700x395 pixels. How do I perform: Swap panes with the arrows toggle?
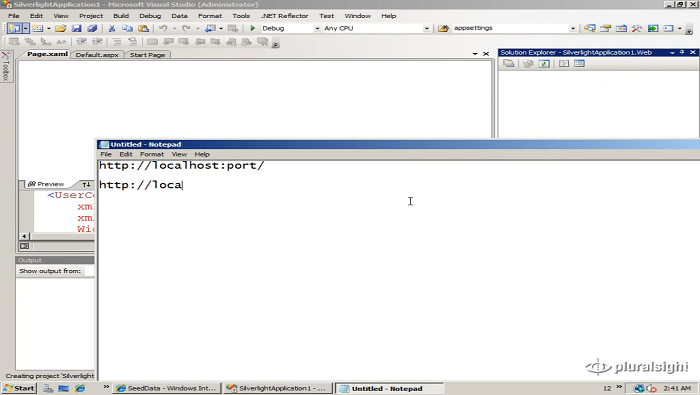pos(86,184)
